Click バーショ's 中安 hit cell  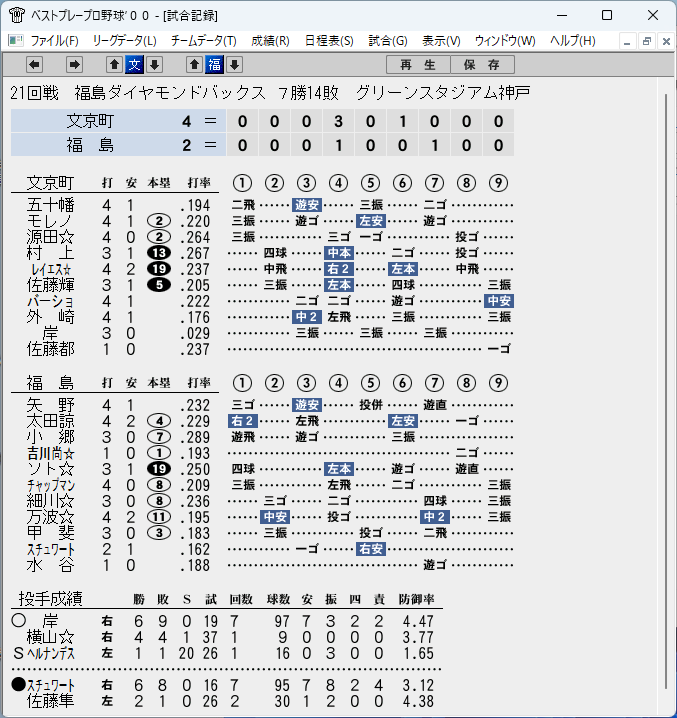click(499, 301)
